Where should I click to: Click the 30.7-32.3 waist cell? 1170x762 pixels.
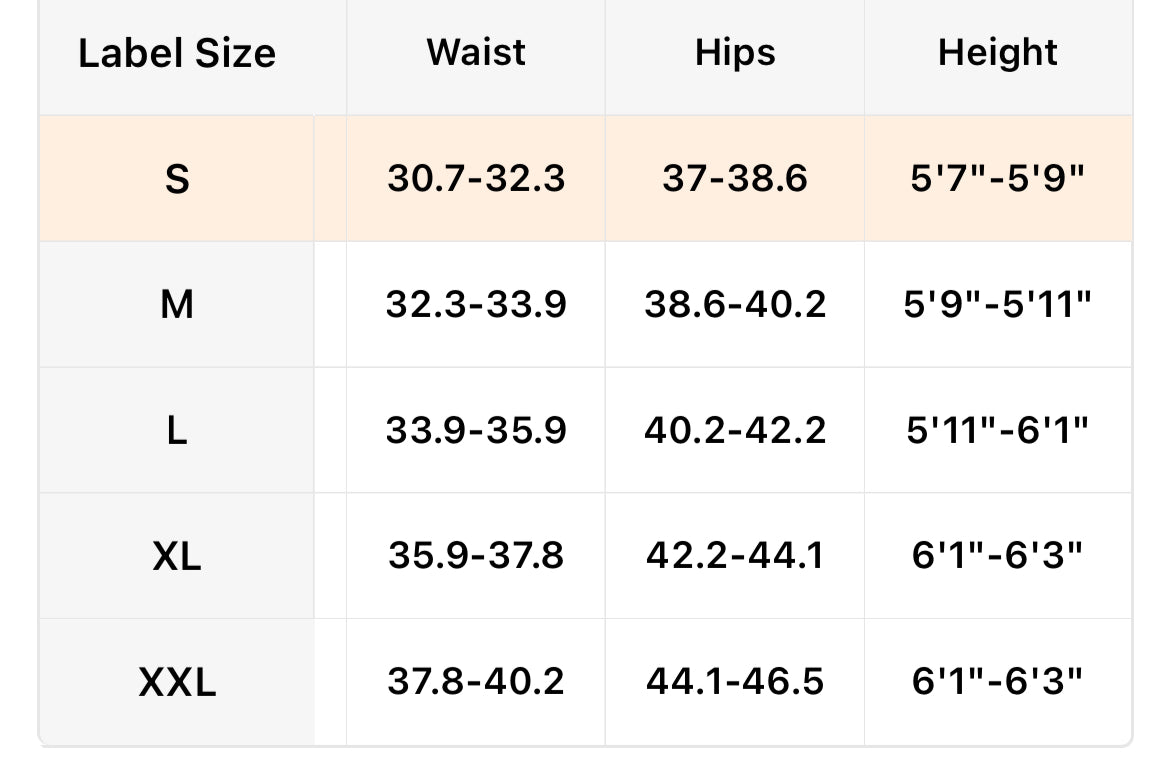(x=476, y=179)
